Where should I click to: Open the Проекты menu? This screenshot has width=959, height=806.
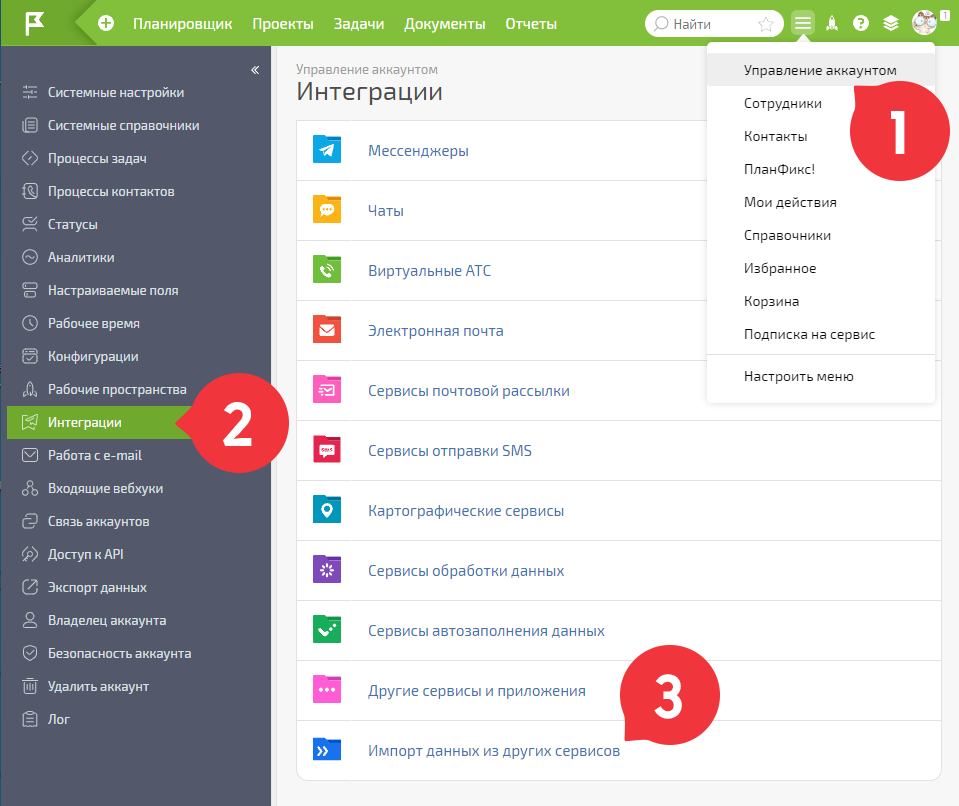pos(283,24)
